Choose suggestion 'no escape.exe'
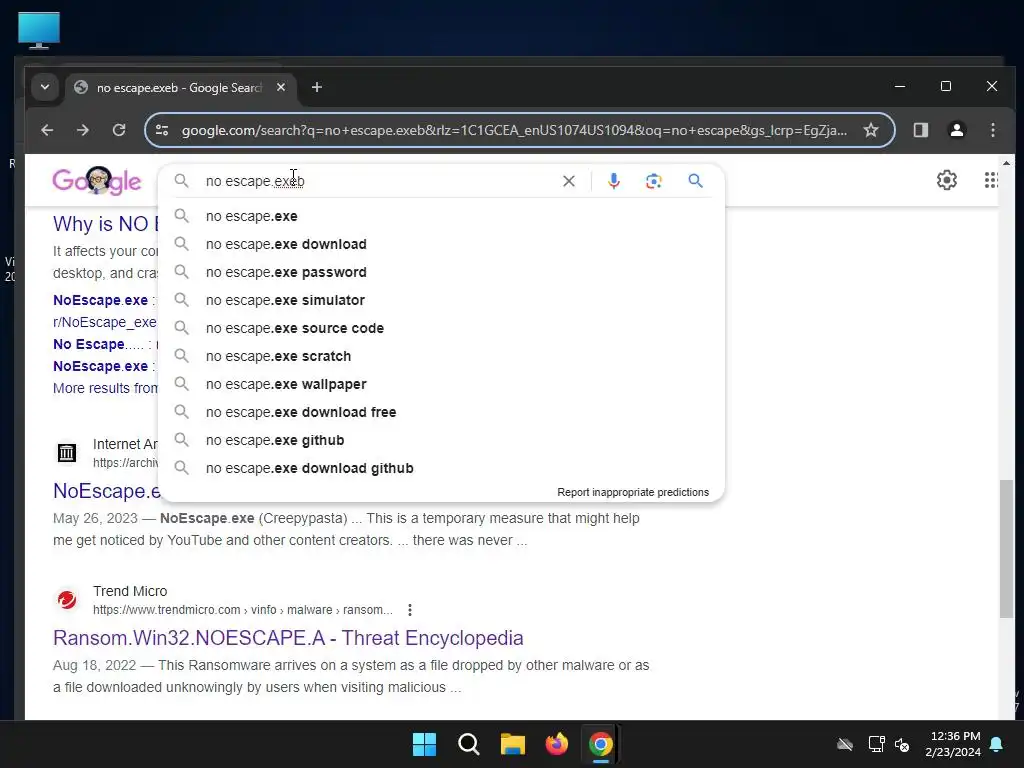Screen dimensions: 1024x768 click(441, 216)
